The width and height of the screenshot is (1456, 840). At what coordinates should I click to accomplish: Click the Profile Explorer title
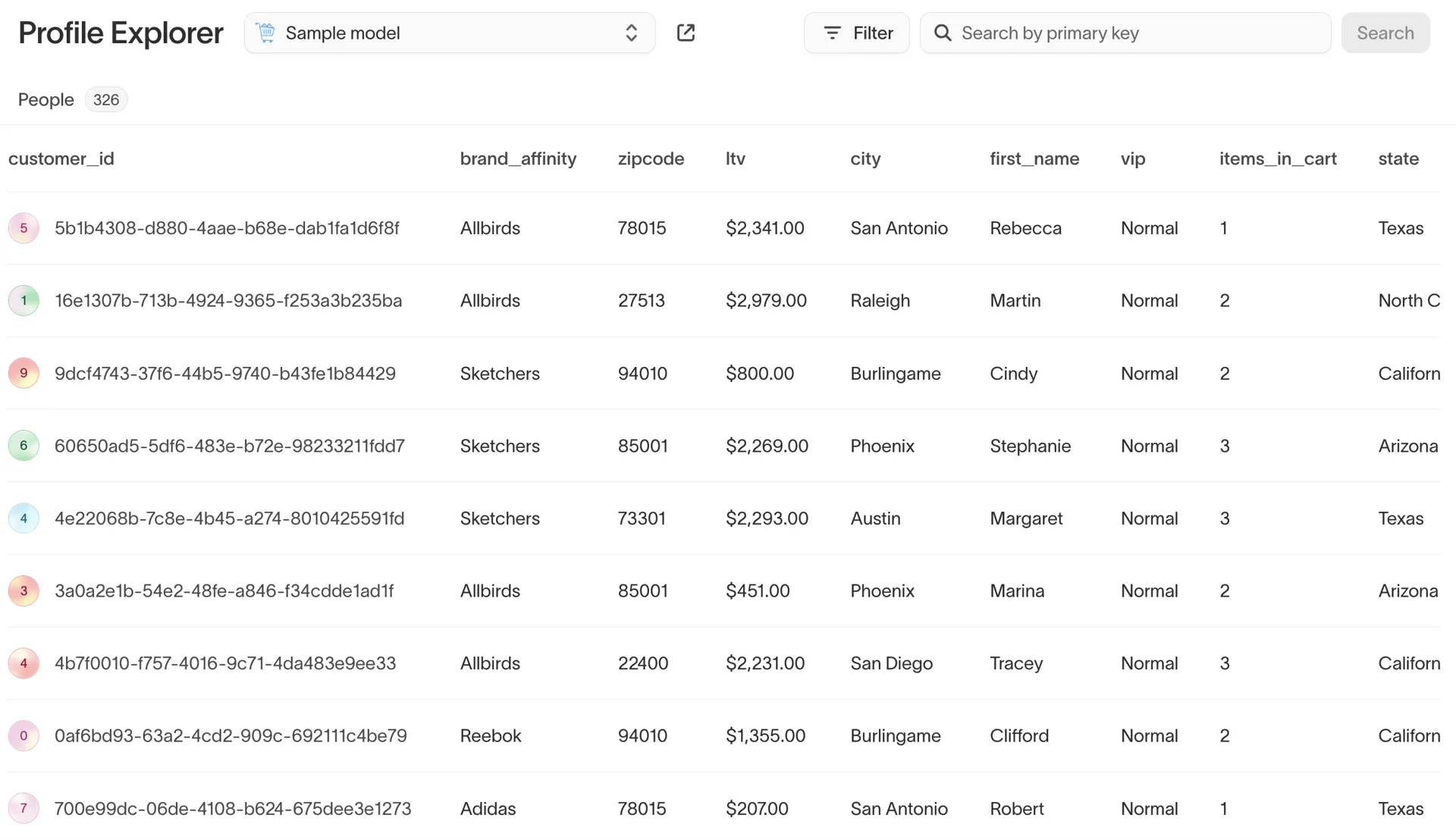[121, 33]
